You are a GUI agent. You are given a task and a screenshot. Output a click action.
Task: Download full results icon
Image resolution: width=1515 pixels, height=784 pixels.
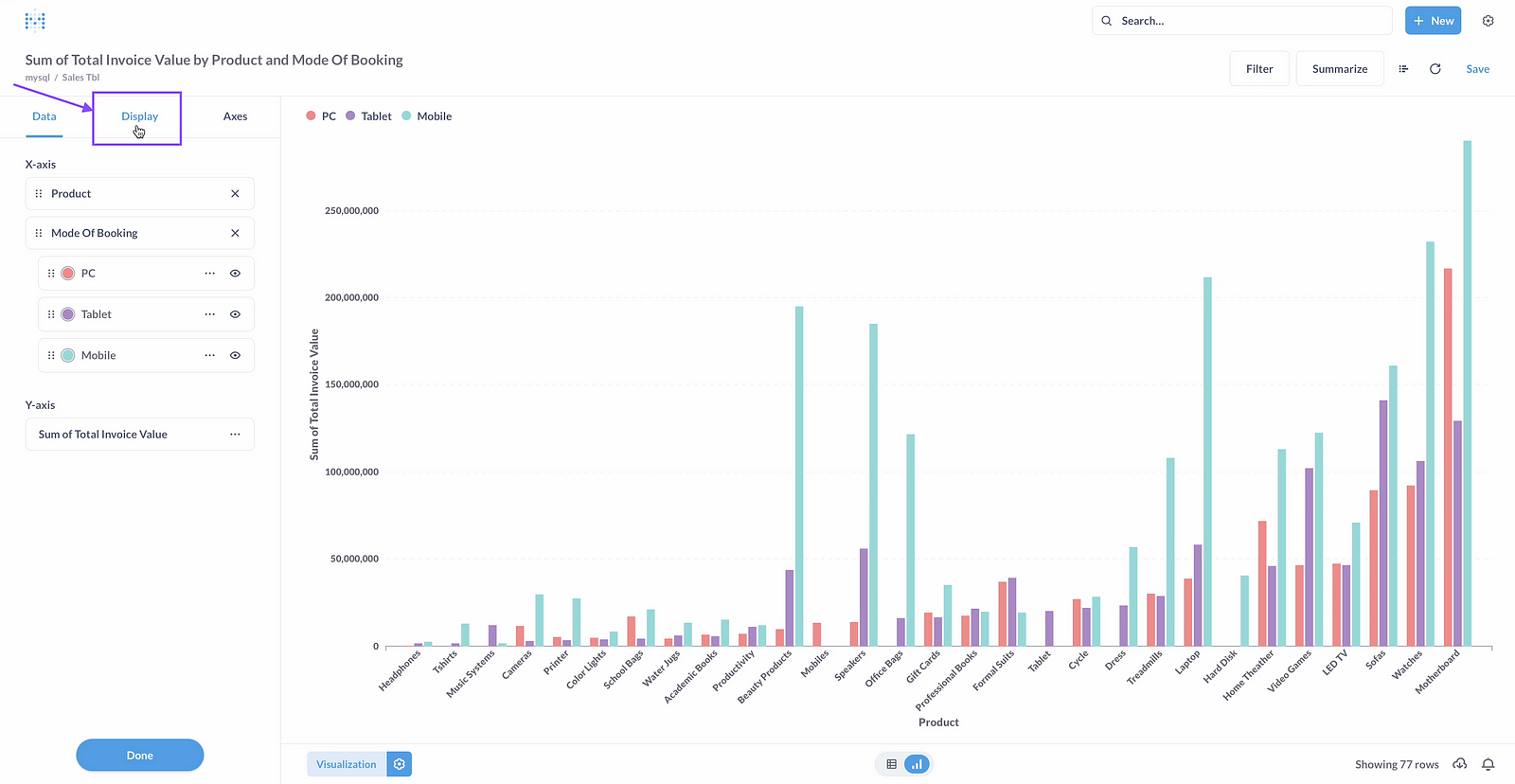tap(1460, 764)
